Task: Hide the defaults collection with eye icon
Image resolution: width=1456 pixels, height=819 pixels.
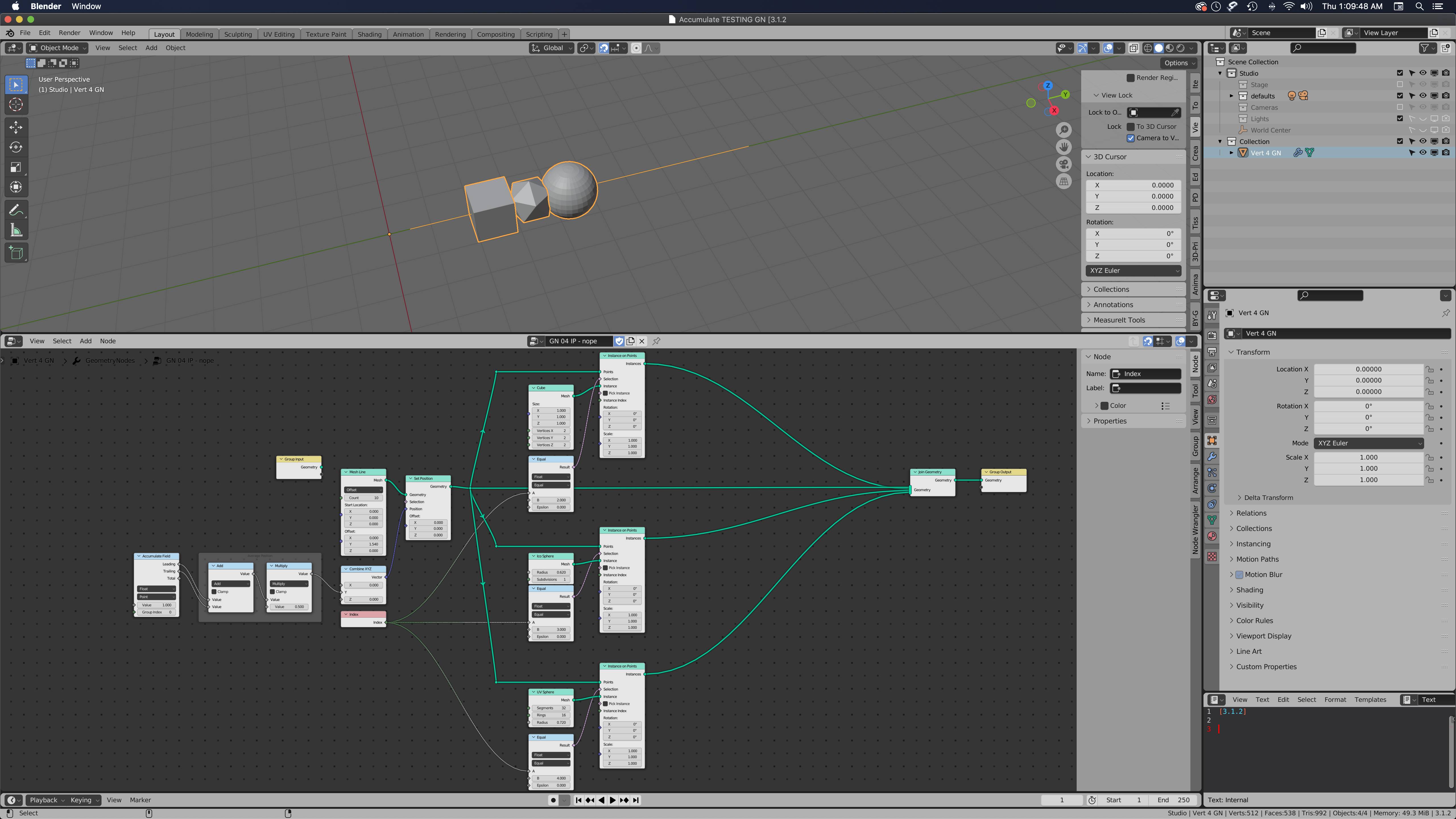Action: 1423,96
